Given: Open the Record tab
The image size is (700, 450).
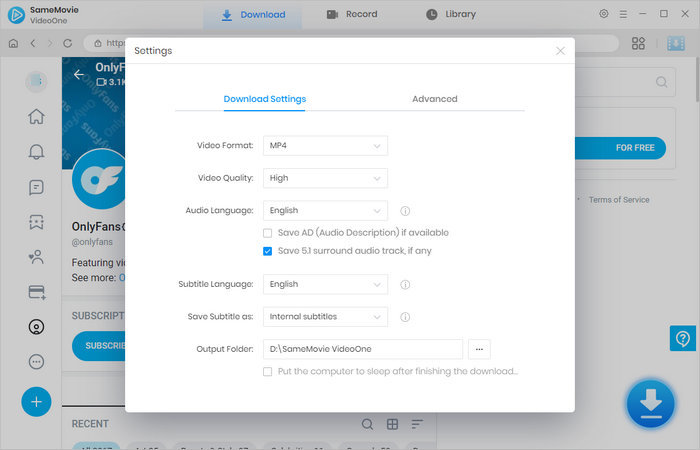Looking at the screenshot, I should pyautogui.click(x=352, y=14).
